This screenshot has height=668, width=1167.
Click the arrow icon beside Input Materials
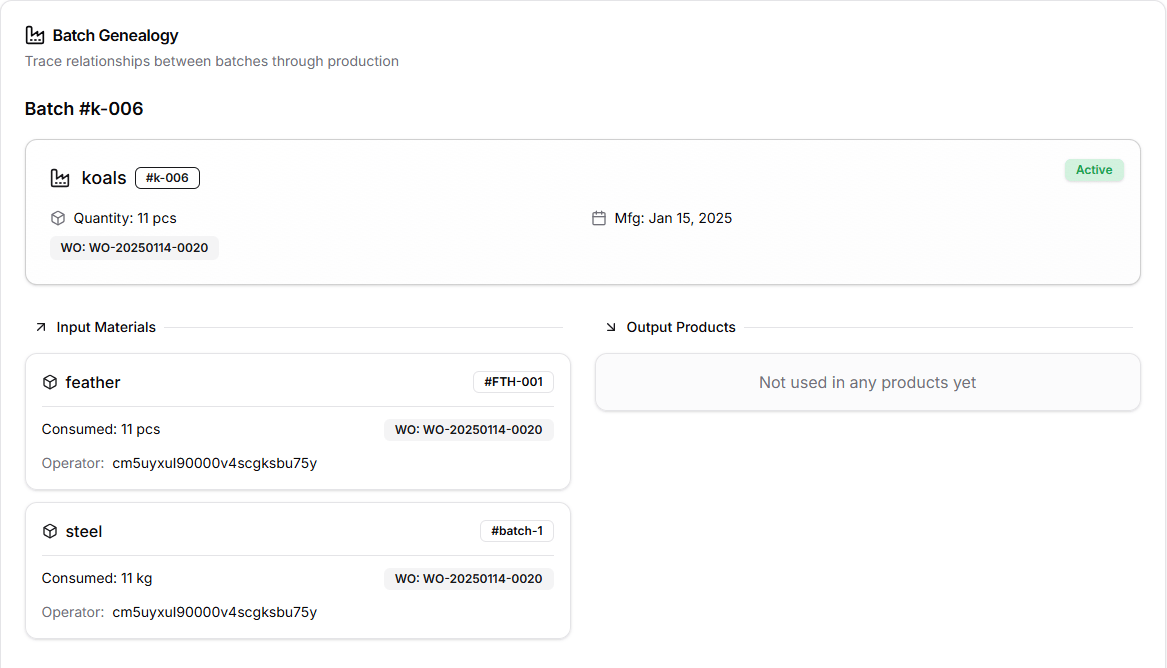[x=41, y=327]
